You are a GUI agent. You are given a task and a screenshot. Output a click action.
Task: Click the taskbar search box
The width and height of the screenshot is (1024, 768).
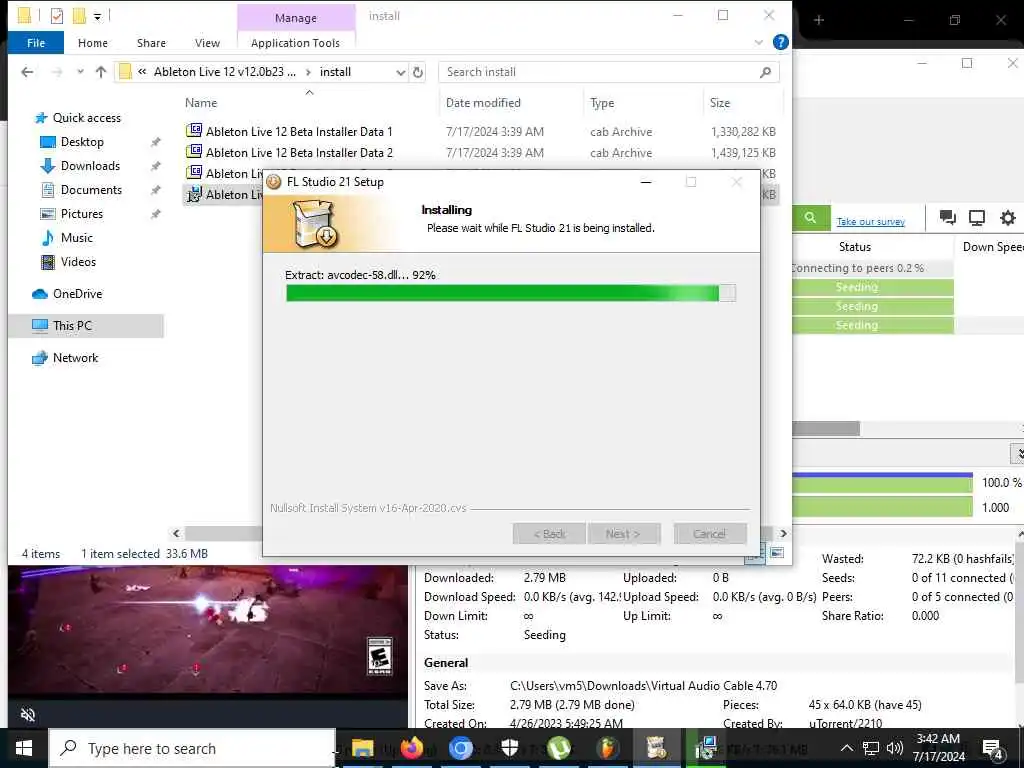click(192, 748)
